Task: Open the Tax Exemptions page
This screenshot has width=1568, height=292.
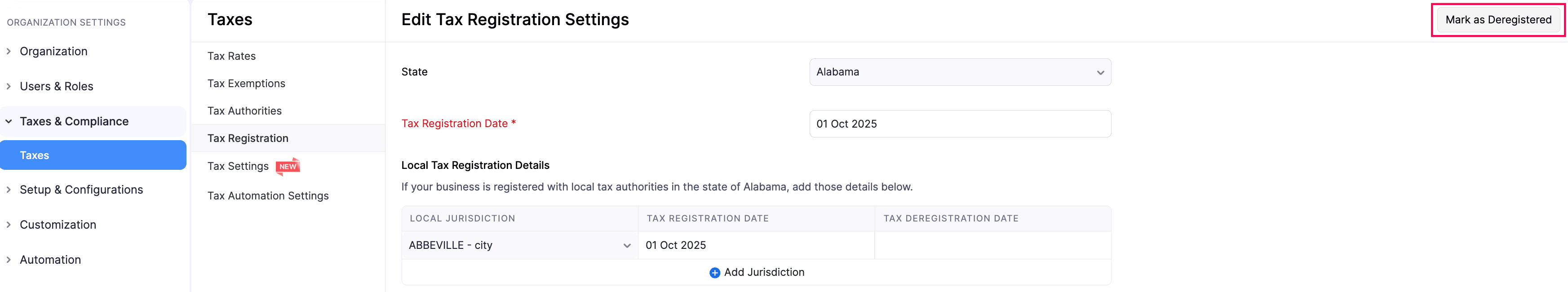Action: [247, 84]
